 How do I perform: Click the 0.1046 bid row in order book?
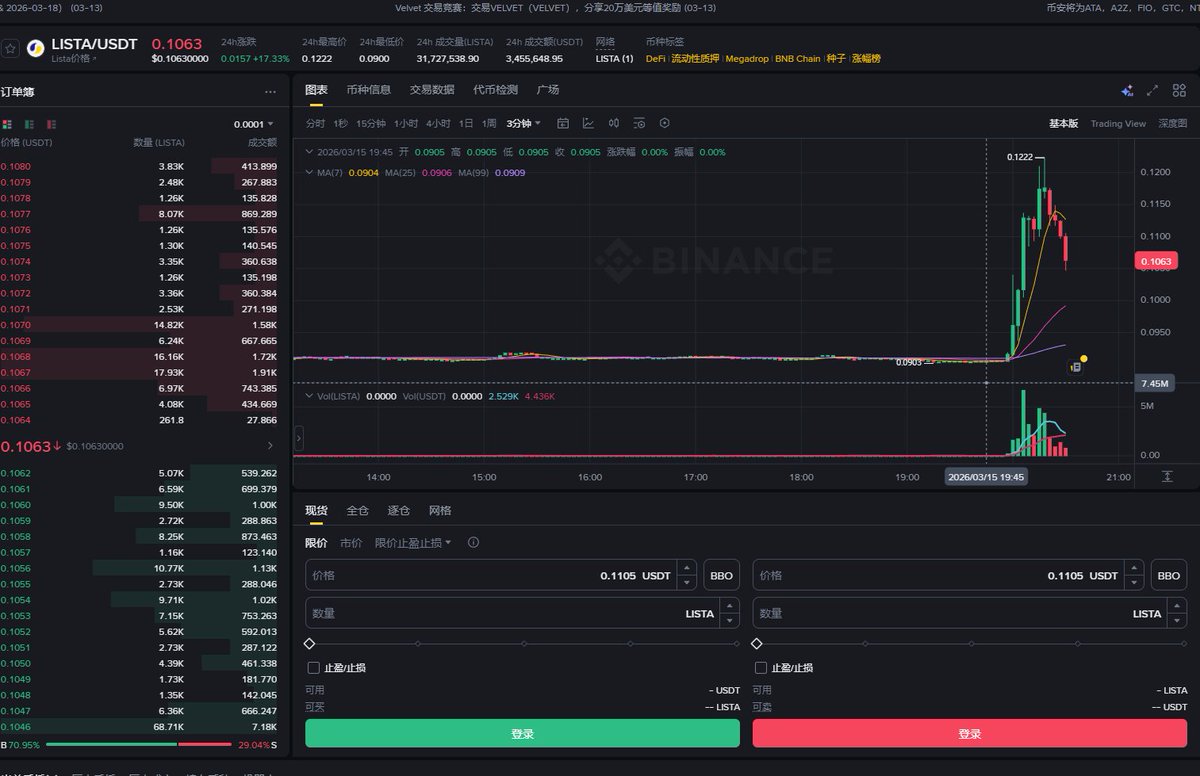click(139, 726)
